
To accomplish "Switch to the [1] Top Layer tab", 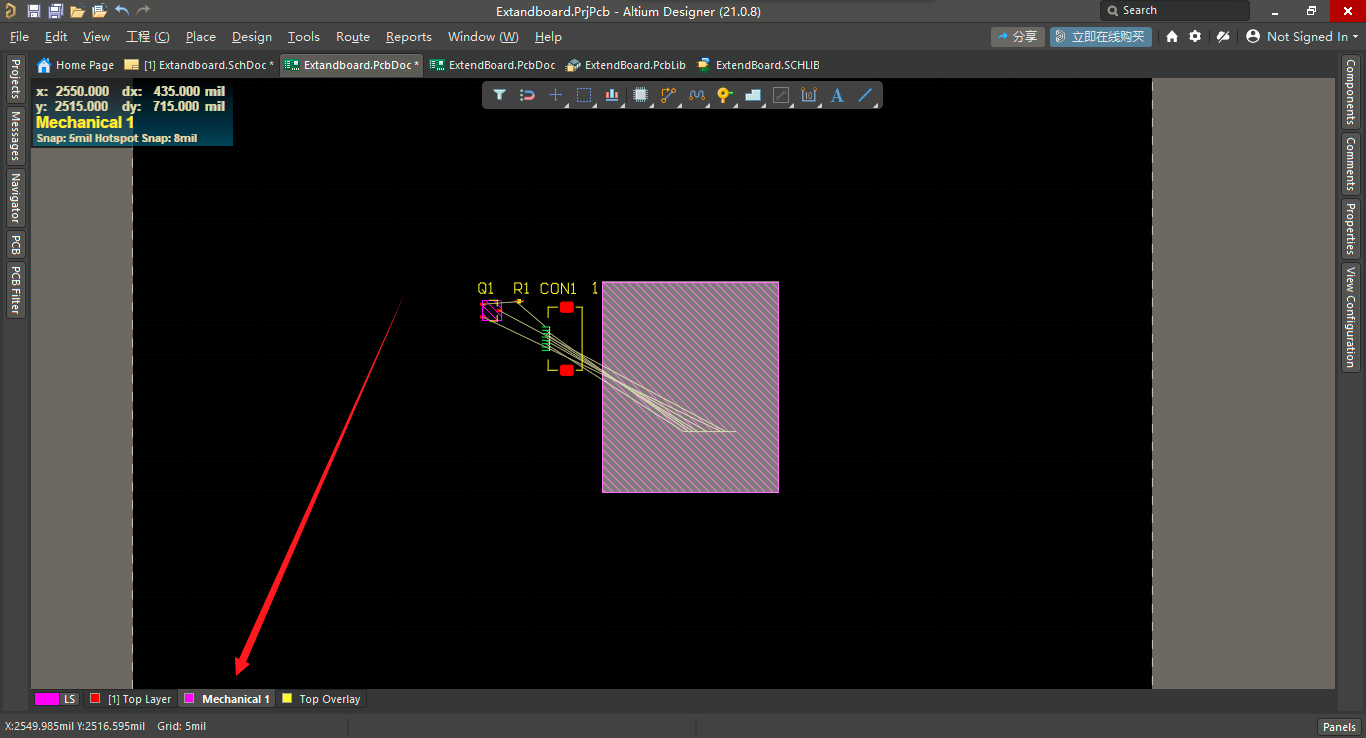I will point(131,699).
